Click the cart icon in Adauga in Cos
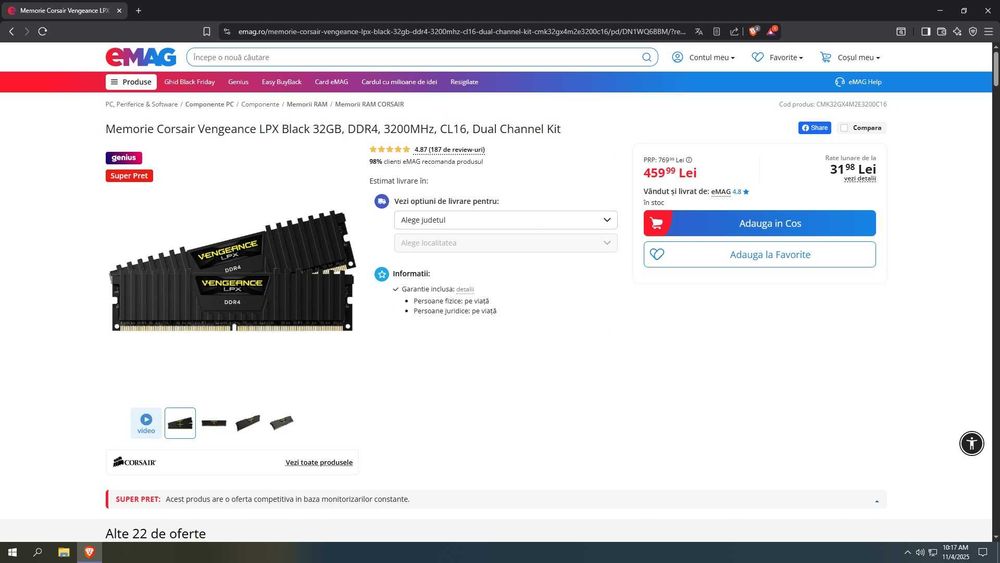 click(x=657, y=223)
